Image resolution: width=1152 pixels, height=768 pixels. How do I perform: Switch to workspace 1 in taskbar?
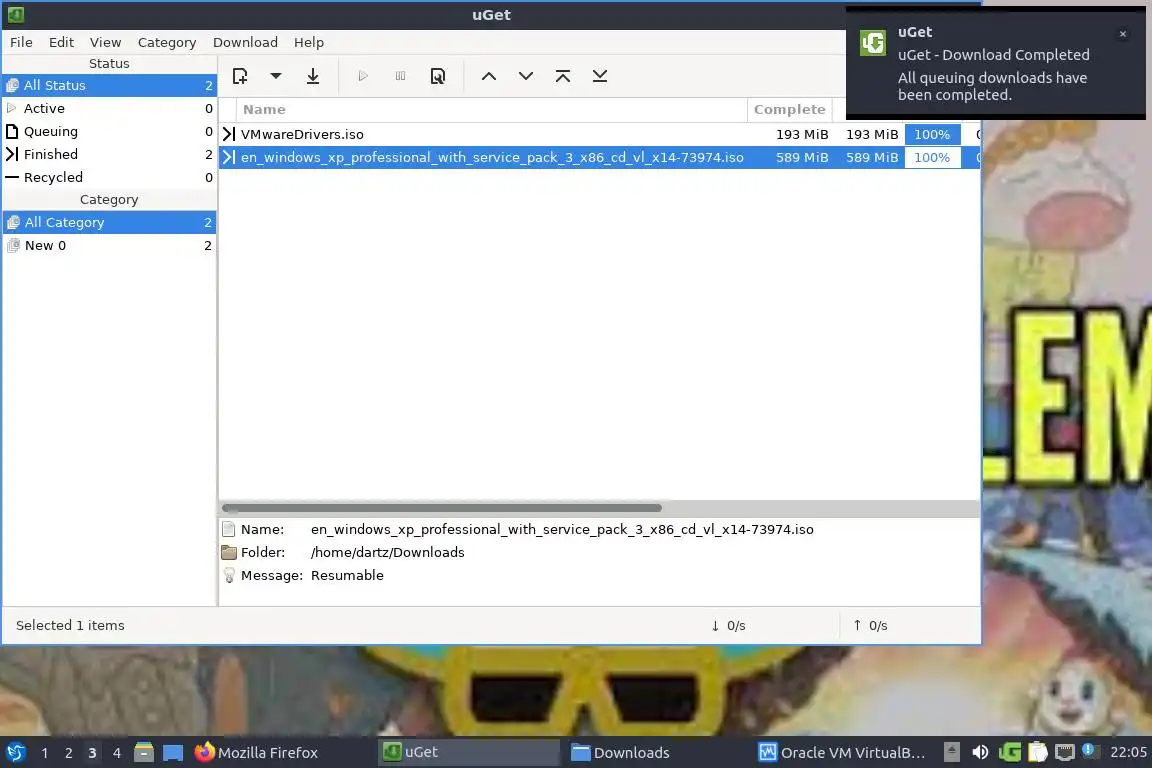coord(45,753)
